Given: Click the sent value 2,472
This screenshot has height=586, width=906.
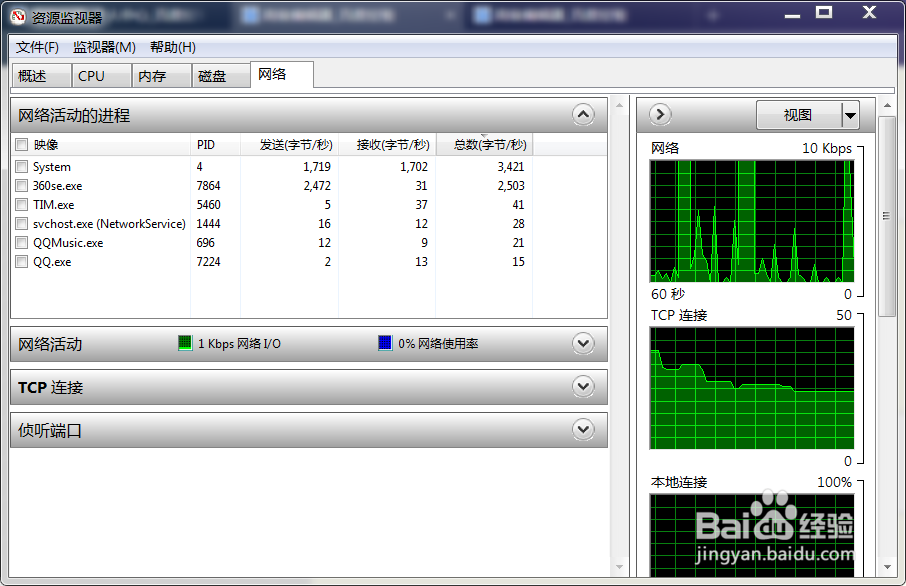Looking at the screenshot, I should tap(317, 186).
